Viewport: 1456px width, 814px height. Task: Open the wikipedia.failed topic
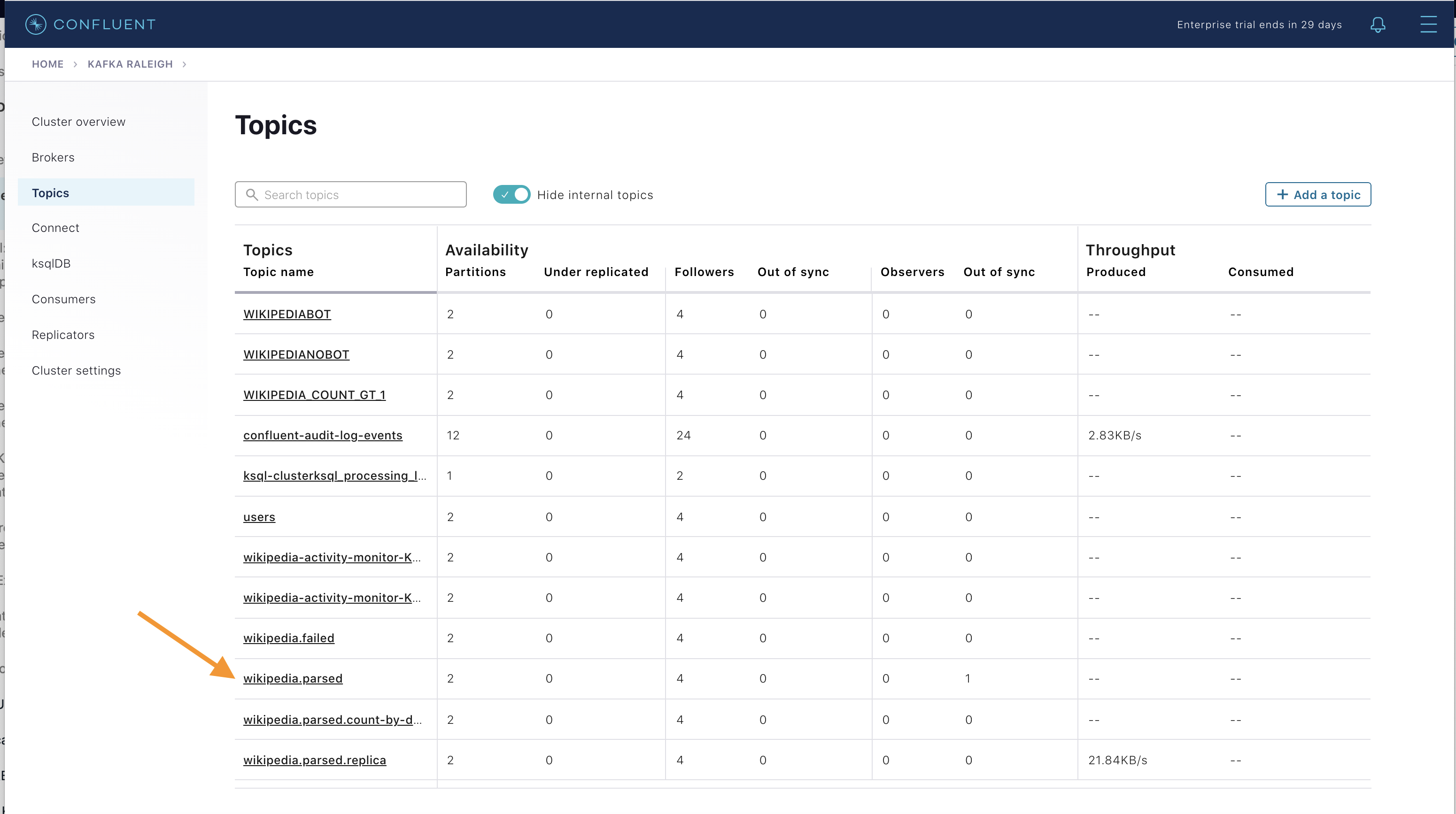click(289, 638)
